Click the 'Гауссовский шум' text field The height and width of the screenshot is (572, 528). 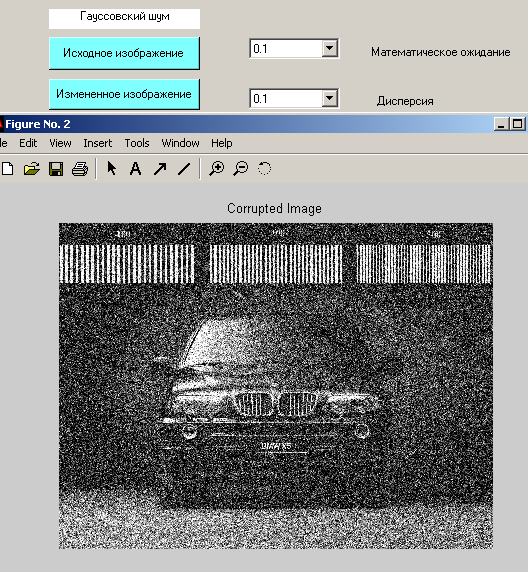[x=124, y=19]
